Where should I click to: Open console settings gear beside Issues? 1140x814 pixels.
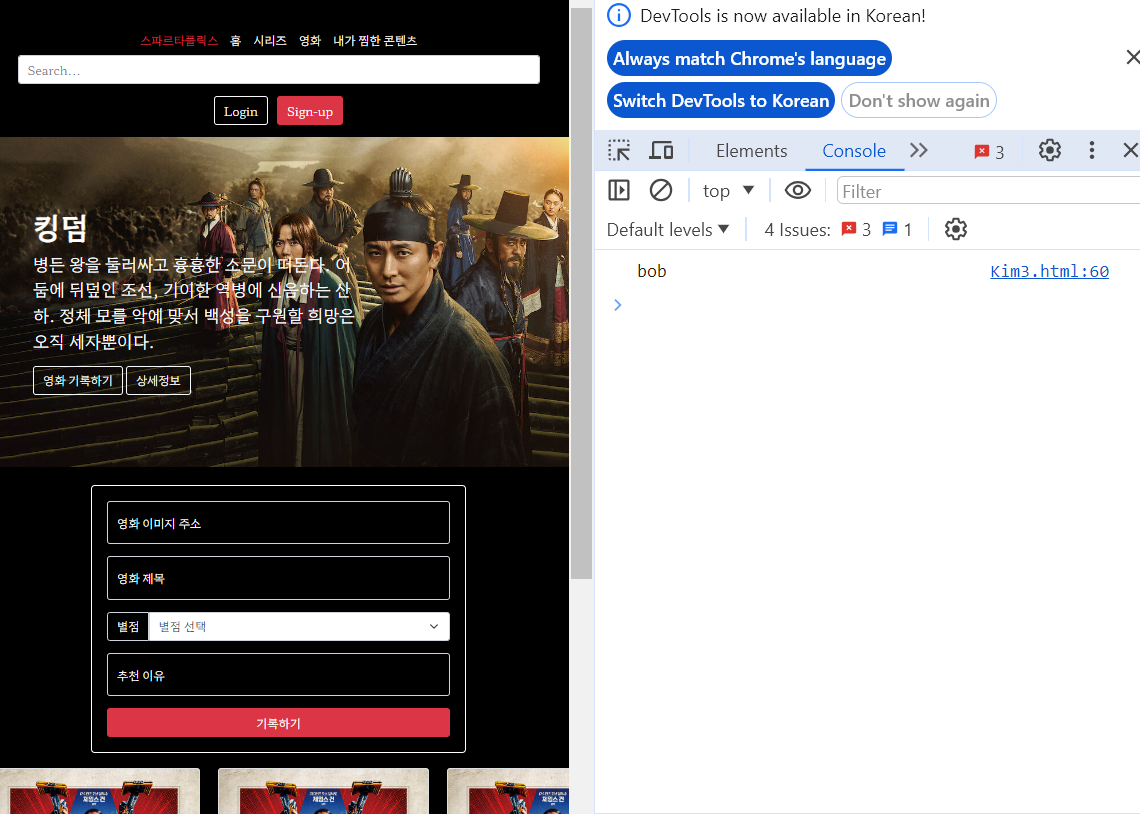coord(955,230)
